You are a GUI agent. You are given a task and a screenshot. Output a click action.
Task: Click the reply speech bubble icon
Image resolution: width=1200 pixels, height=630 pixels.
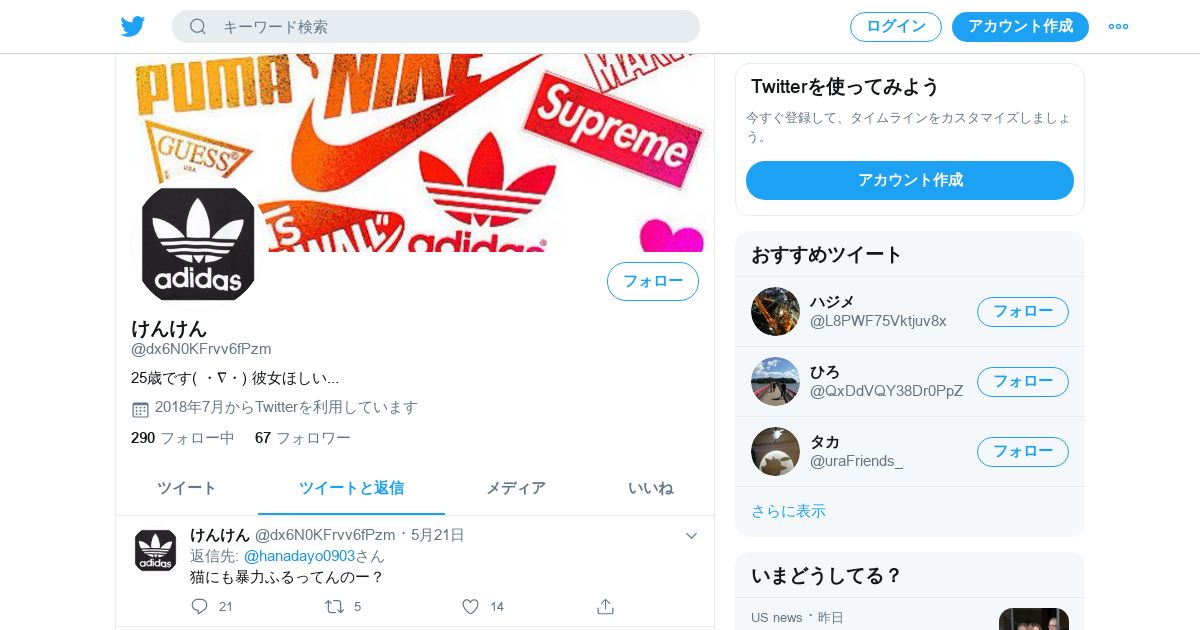click(x=199, y=606)
